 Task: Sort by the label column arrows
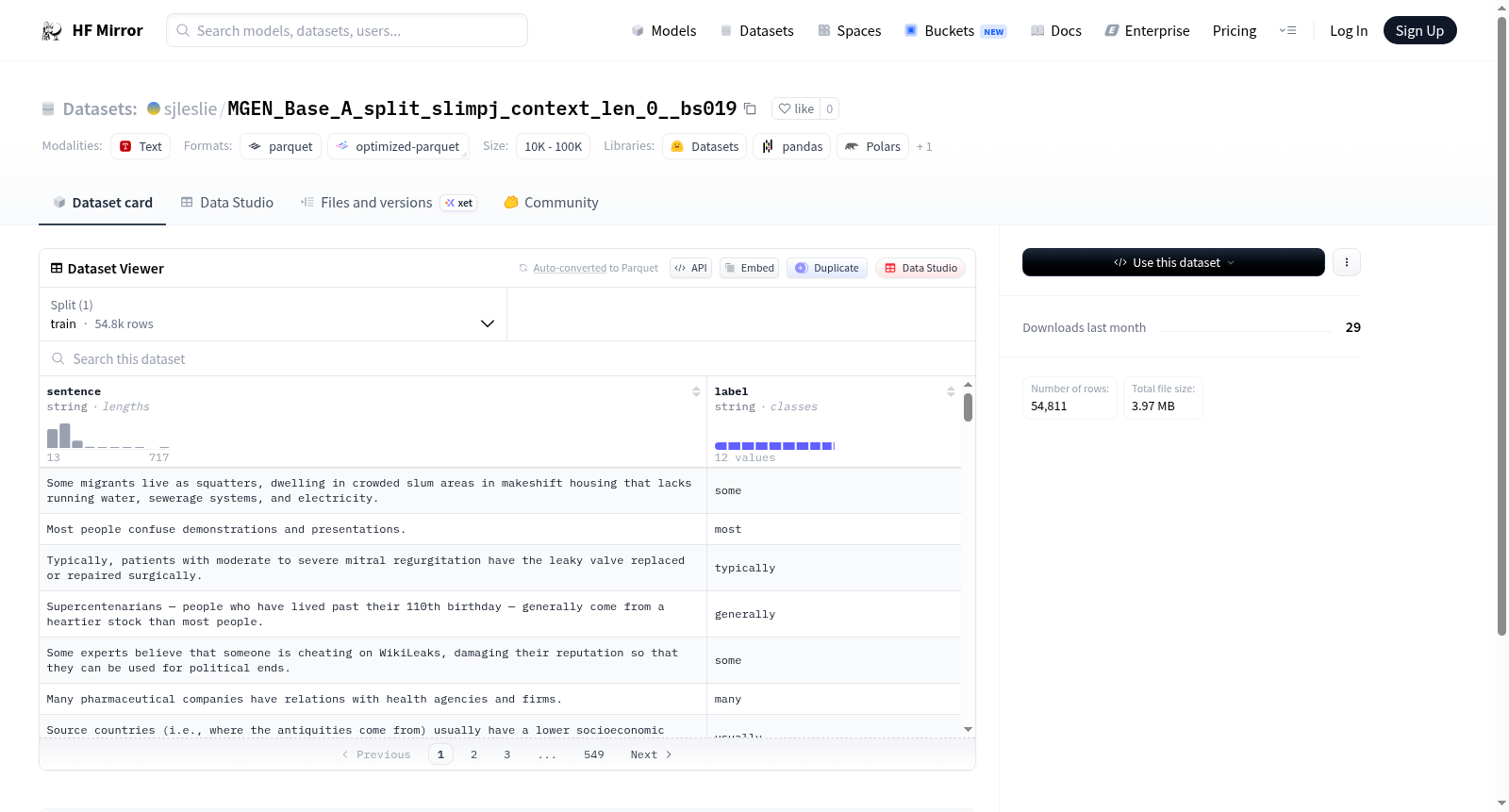coord(951,391)
